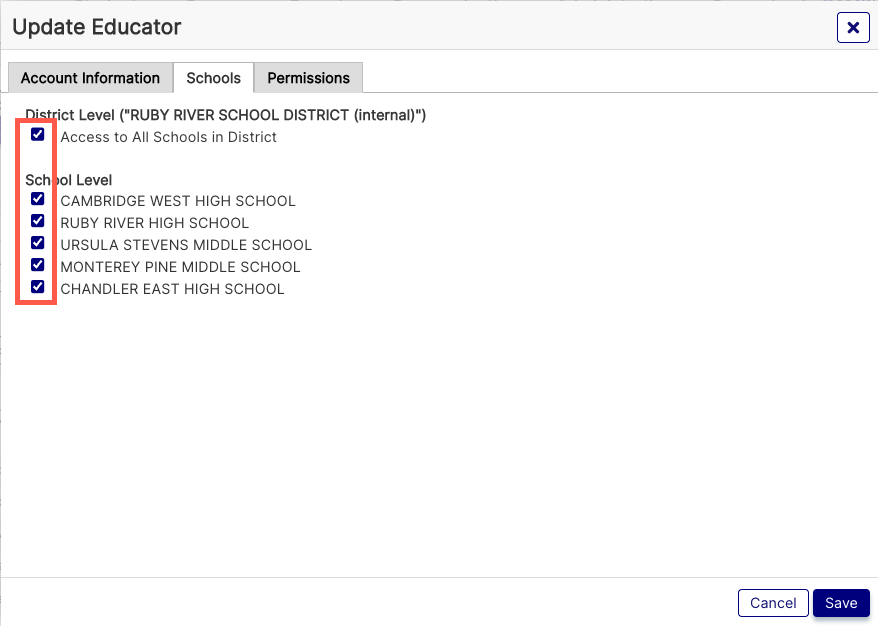Click the "Access to All Schools in District" label
878x626 pixels.
[167, 137]
